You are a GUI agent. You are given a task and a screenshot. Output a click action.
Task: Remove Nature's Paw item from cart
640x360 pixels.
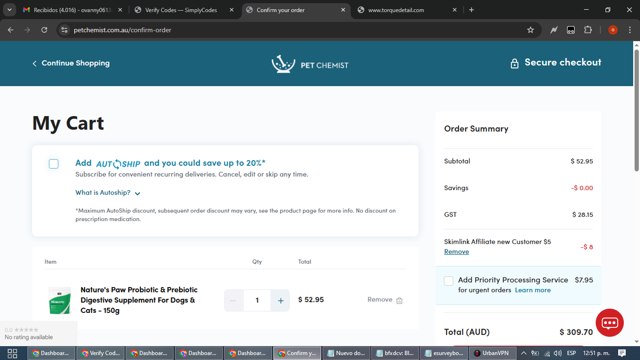[385, 300]
